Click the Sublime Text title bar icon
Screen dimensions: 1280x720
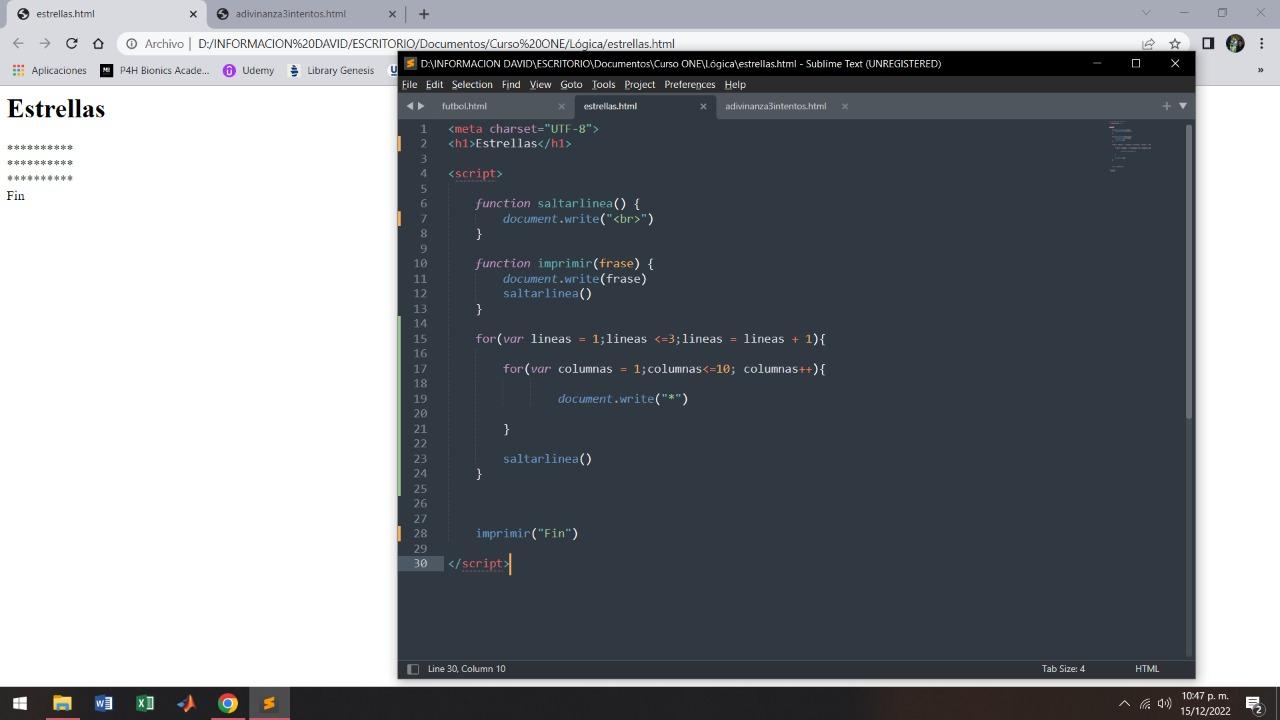pos(410,63)
